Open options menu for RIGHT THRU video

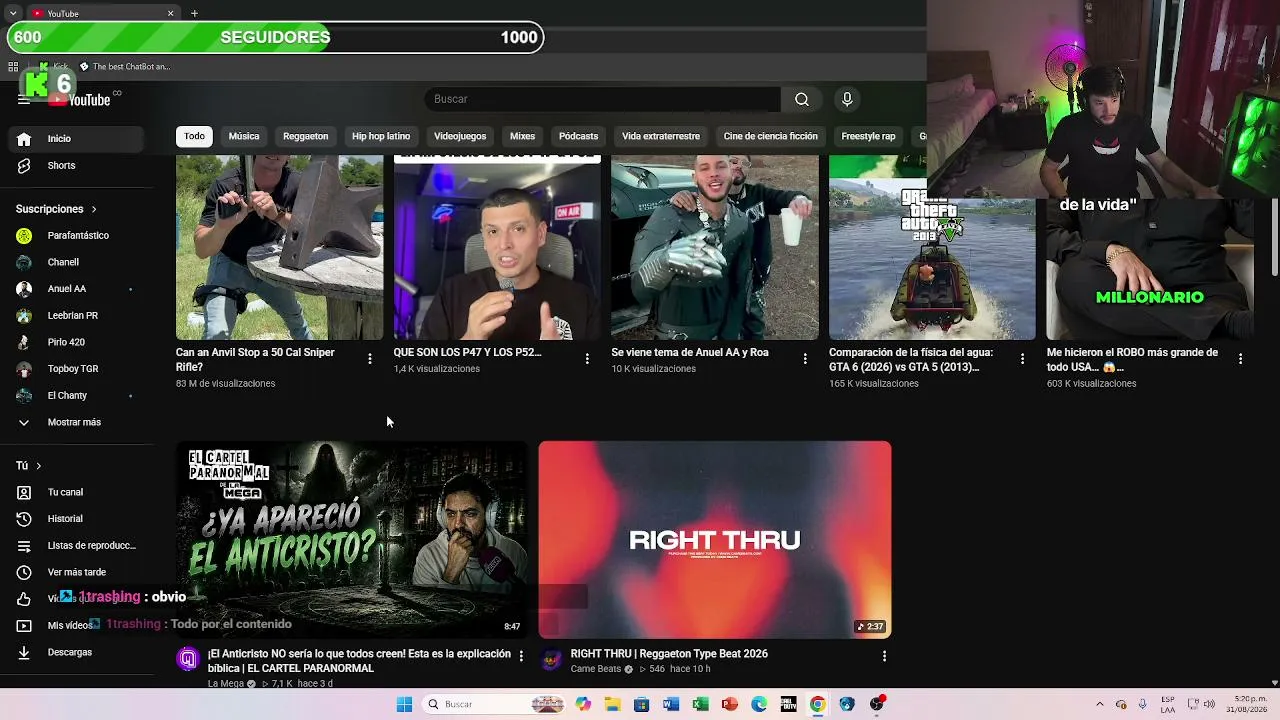coord(884,656)
